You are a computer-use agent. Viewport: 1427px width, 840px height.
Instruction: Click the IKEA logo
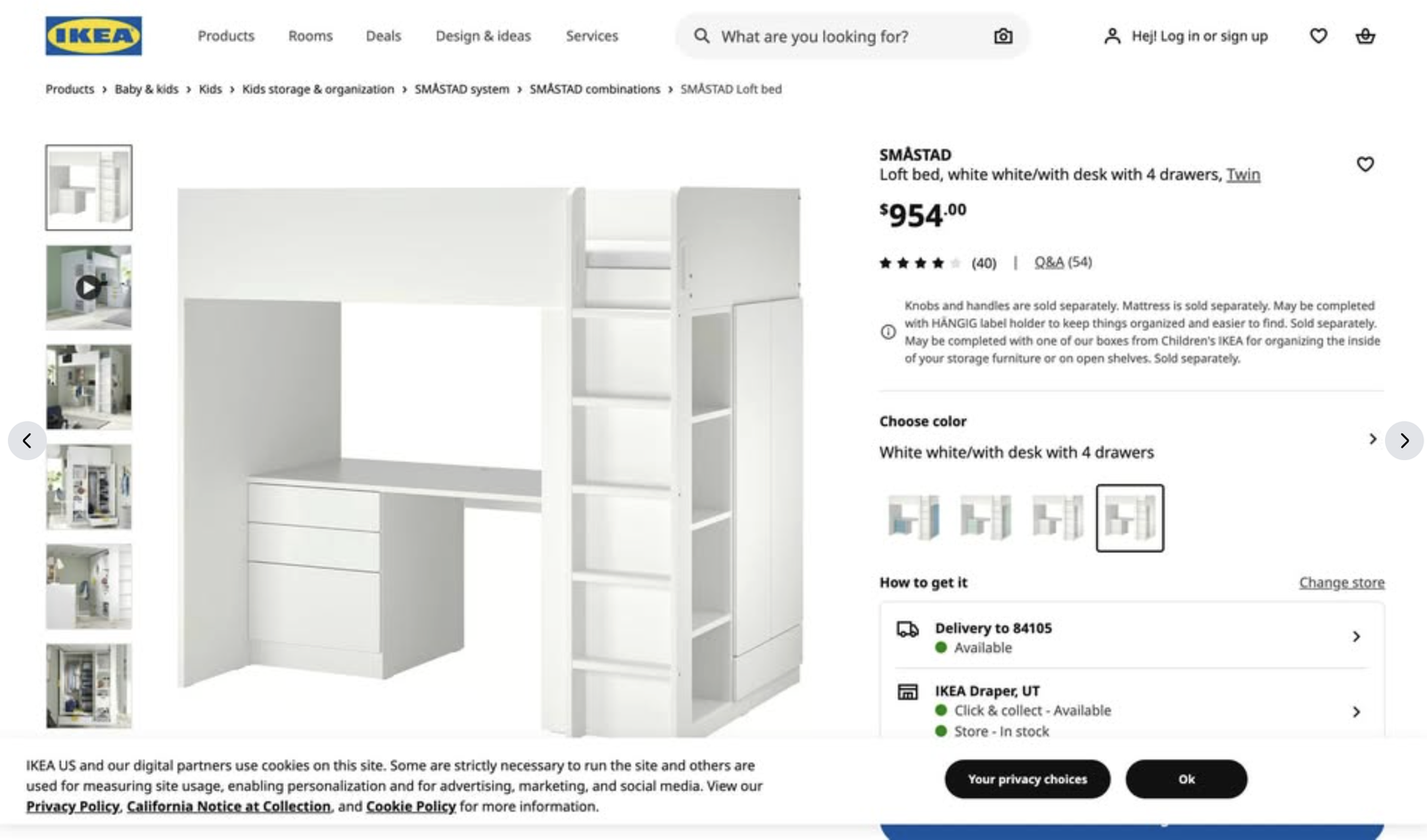click(x=94, y=36)
